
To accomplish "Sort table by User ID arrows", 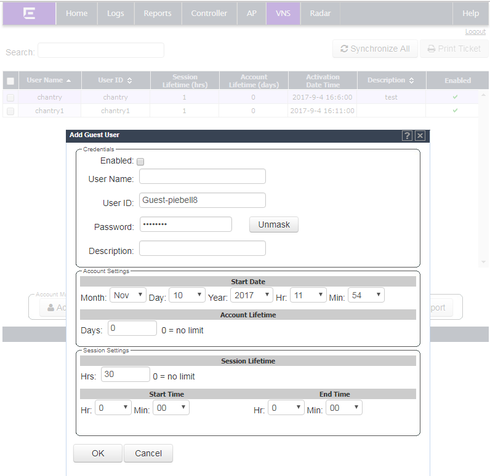I will [x=129, y=80].
